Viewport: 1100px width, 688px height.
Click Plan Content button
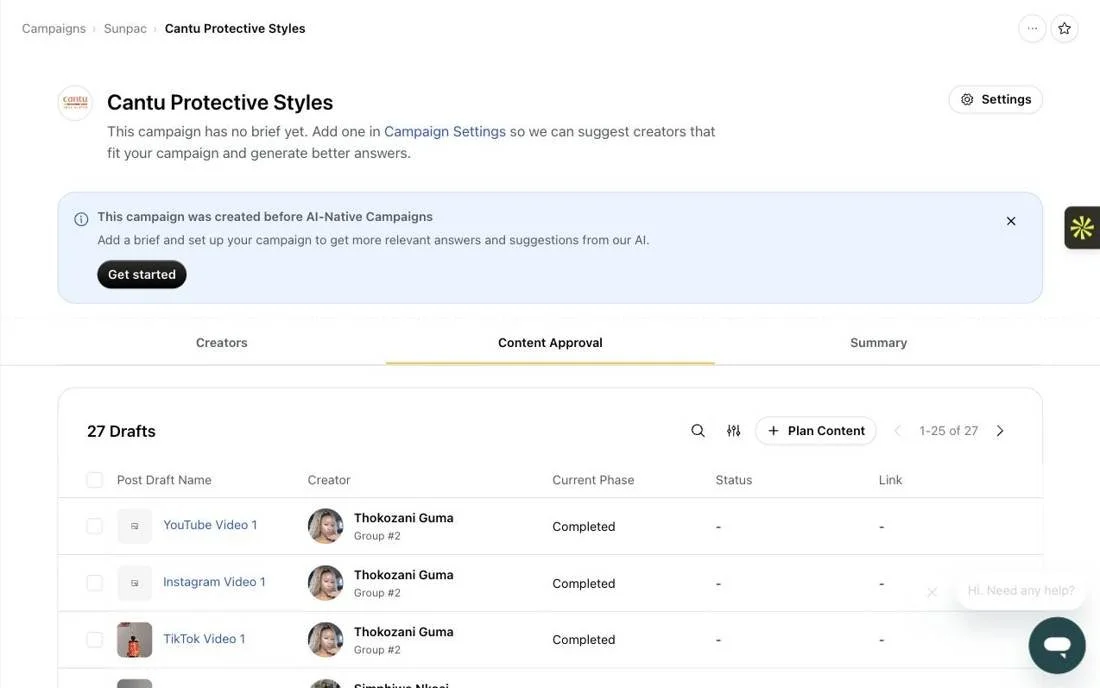(x=816, y=431)
